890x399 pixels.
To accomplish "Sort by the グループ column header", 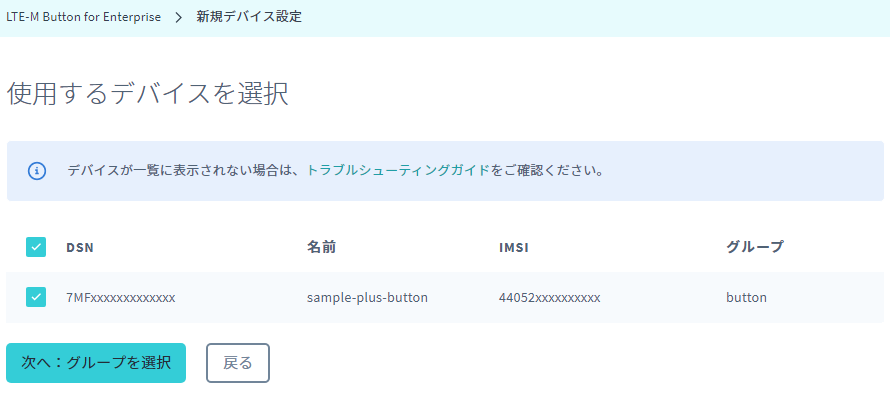I will click(x=755, y=247).
